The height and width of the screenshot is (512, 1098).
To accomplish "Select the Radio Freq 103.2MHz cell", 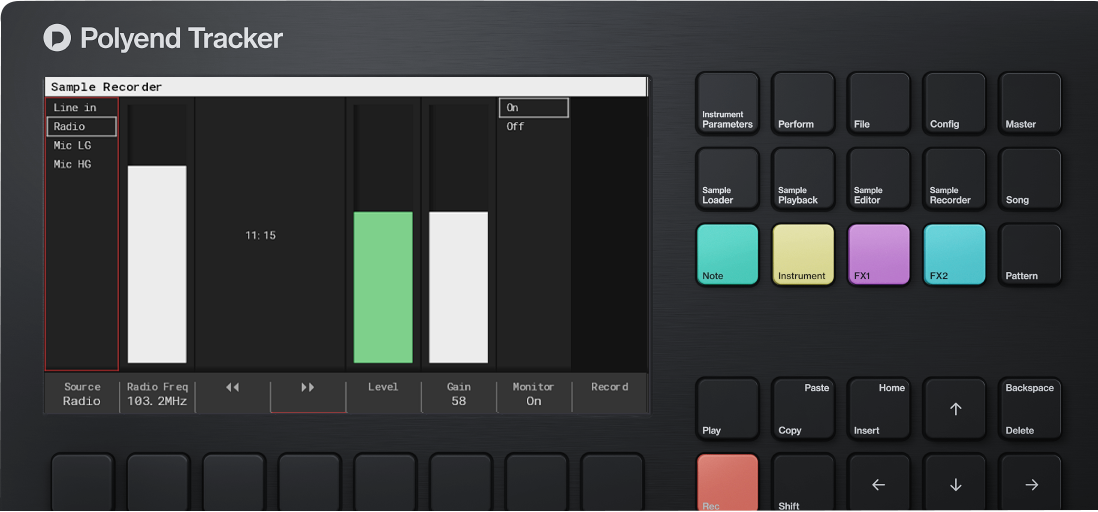I will (157, 394).
